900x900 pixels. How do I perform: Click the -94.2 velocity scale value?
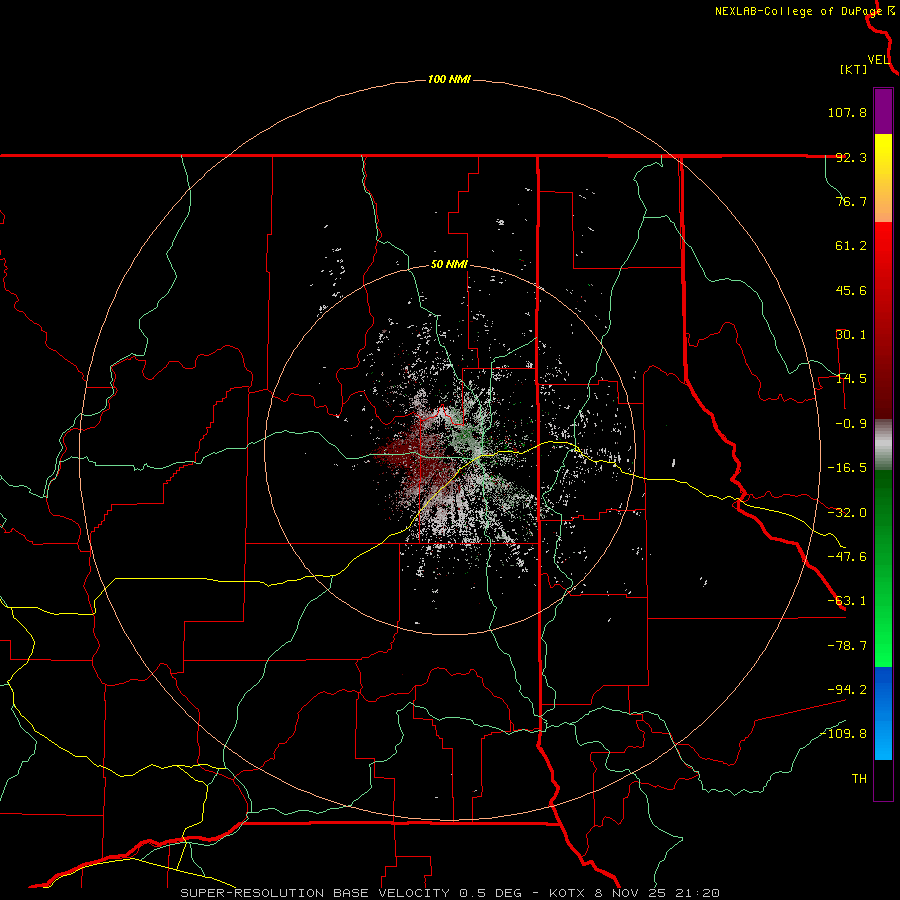click(847, 690)
